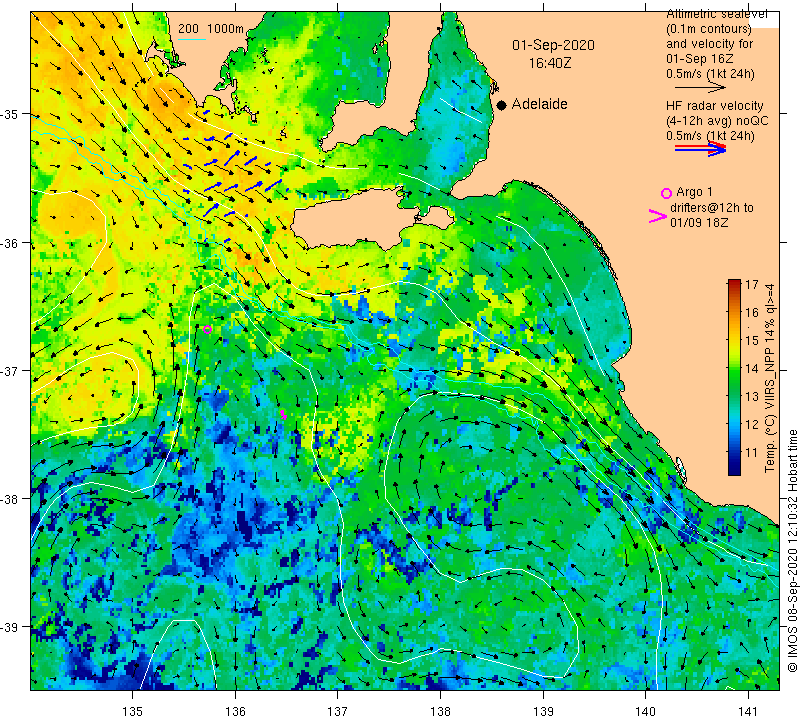Click the 135 longitude axis label
This screenshot has width=800, height=720.
click(x=133, y=711)
